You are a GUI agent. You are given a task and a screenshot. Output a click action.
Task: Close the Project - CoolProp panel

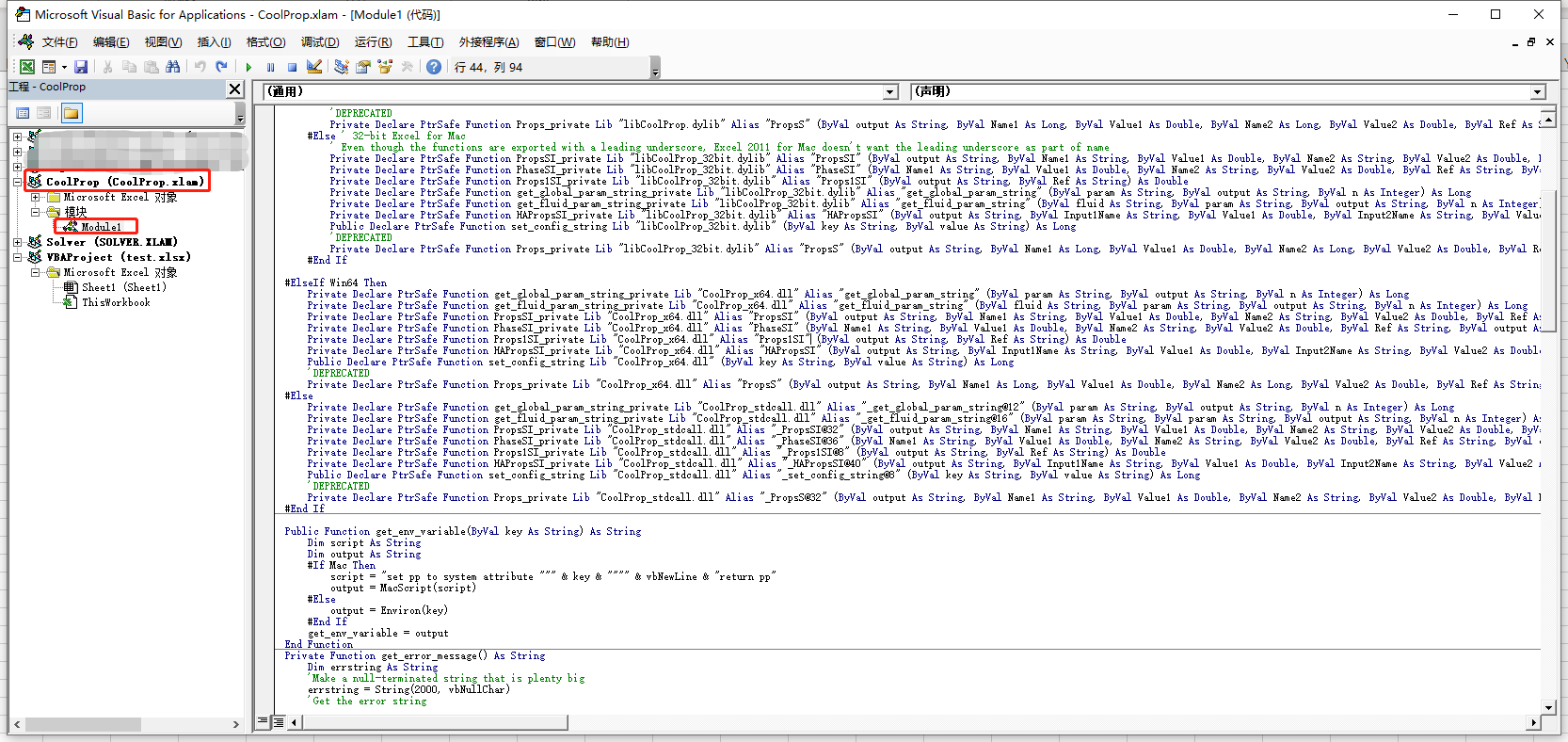234,89
